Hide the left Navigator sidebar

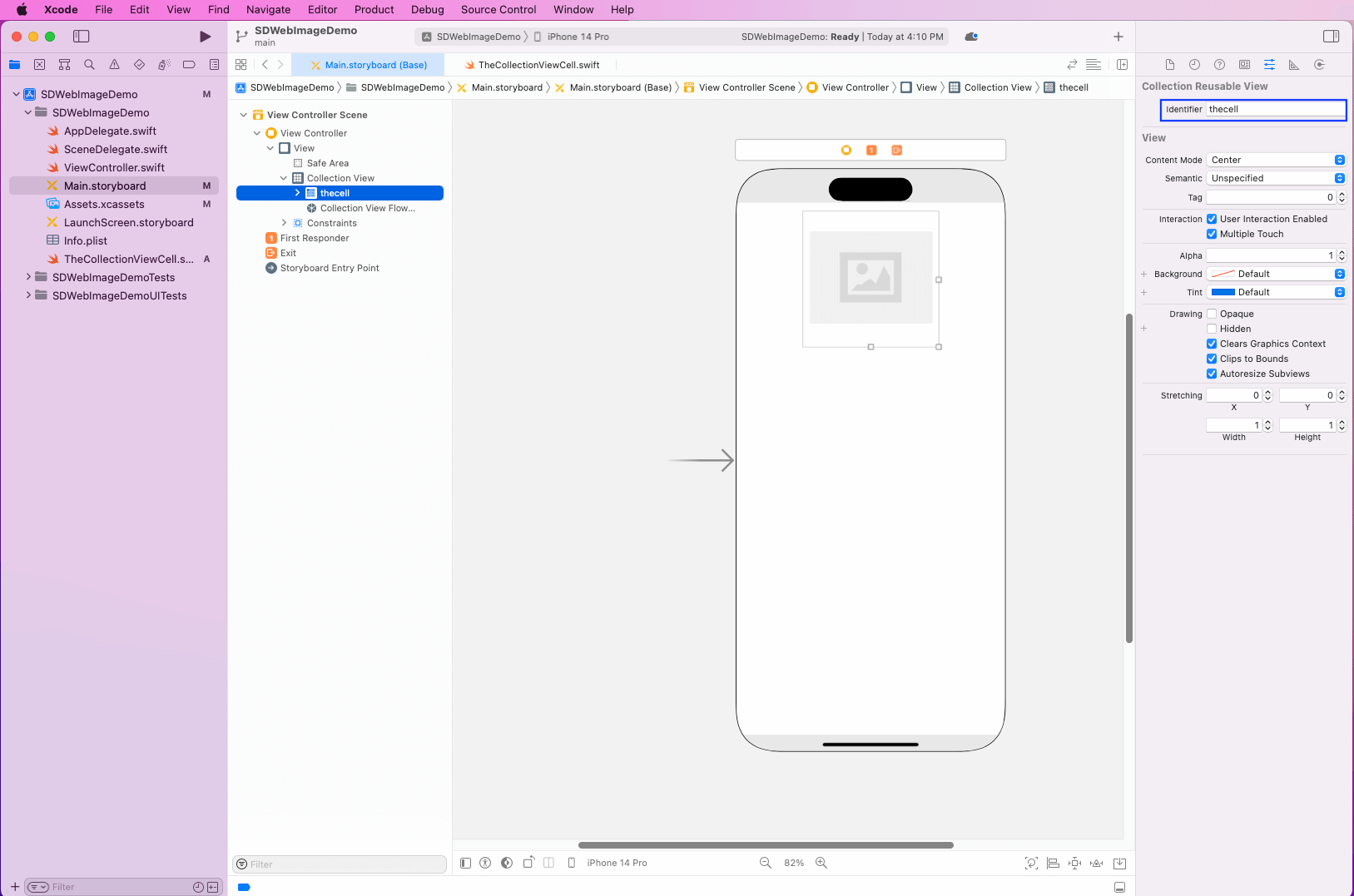(x=81, y=37)
